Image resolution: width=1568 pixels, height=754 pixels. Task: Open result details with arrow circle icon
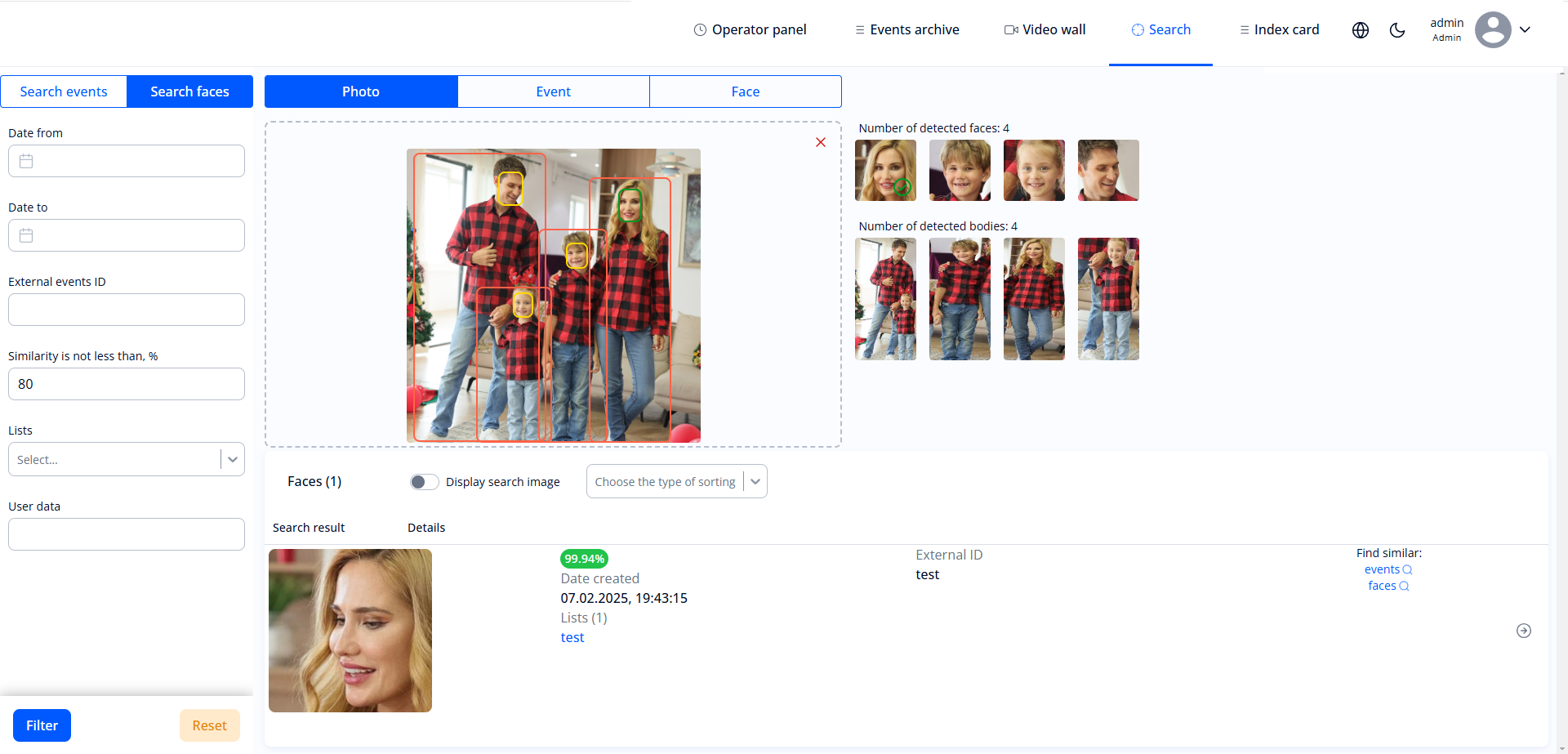[1523, 631]
